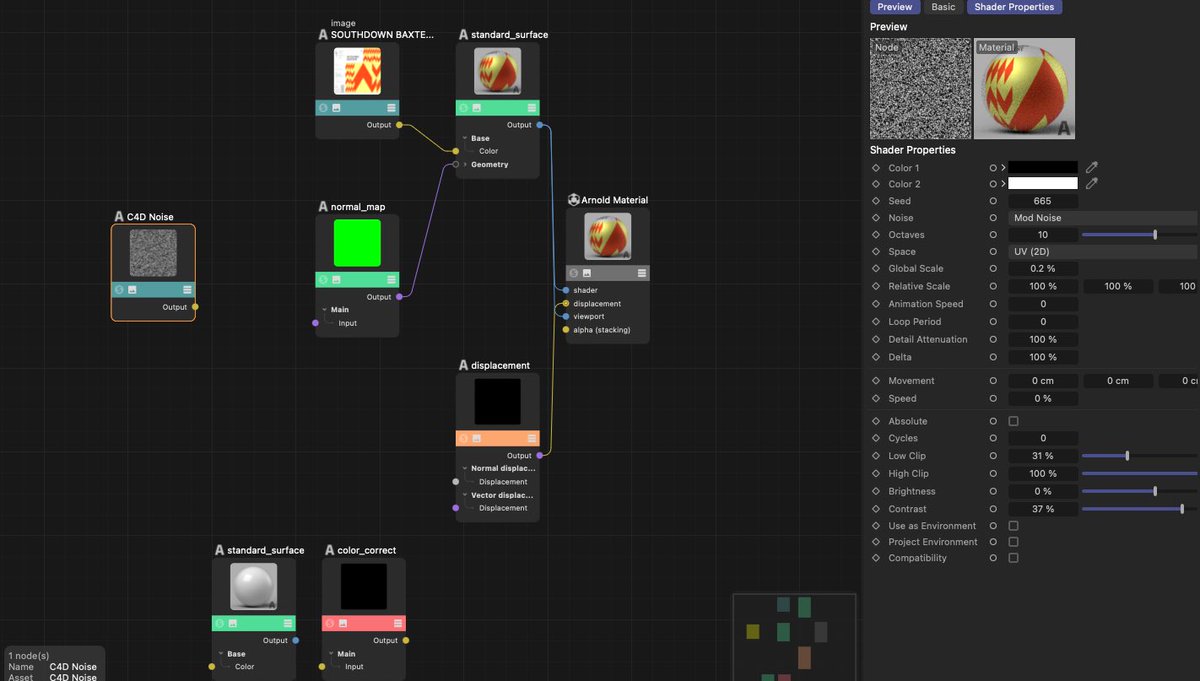
Task: Select the green normal_map node thumbnail
Action: (357, 243)
